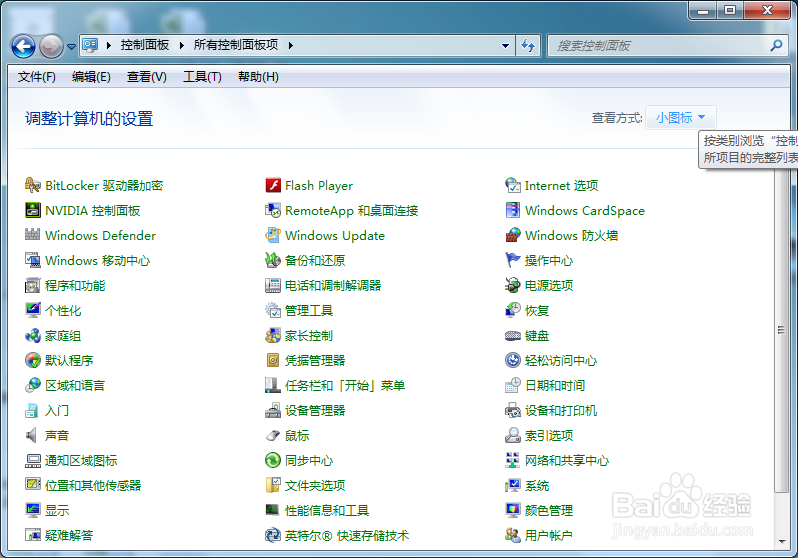Open the 设备管理器 link

[315, 410]
